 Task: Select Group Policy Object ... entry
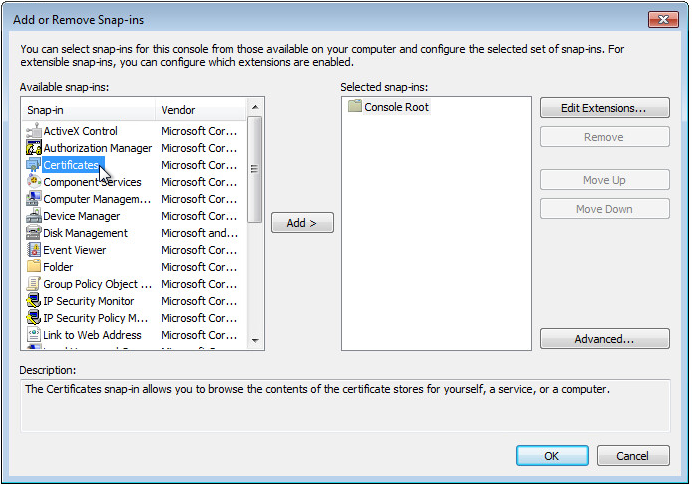(x=98, y=284)
